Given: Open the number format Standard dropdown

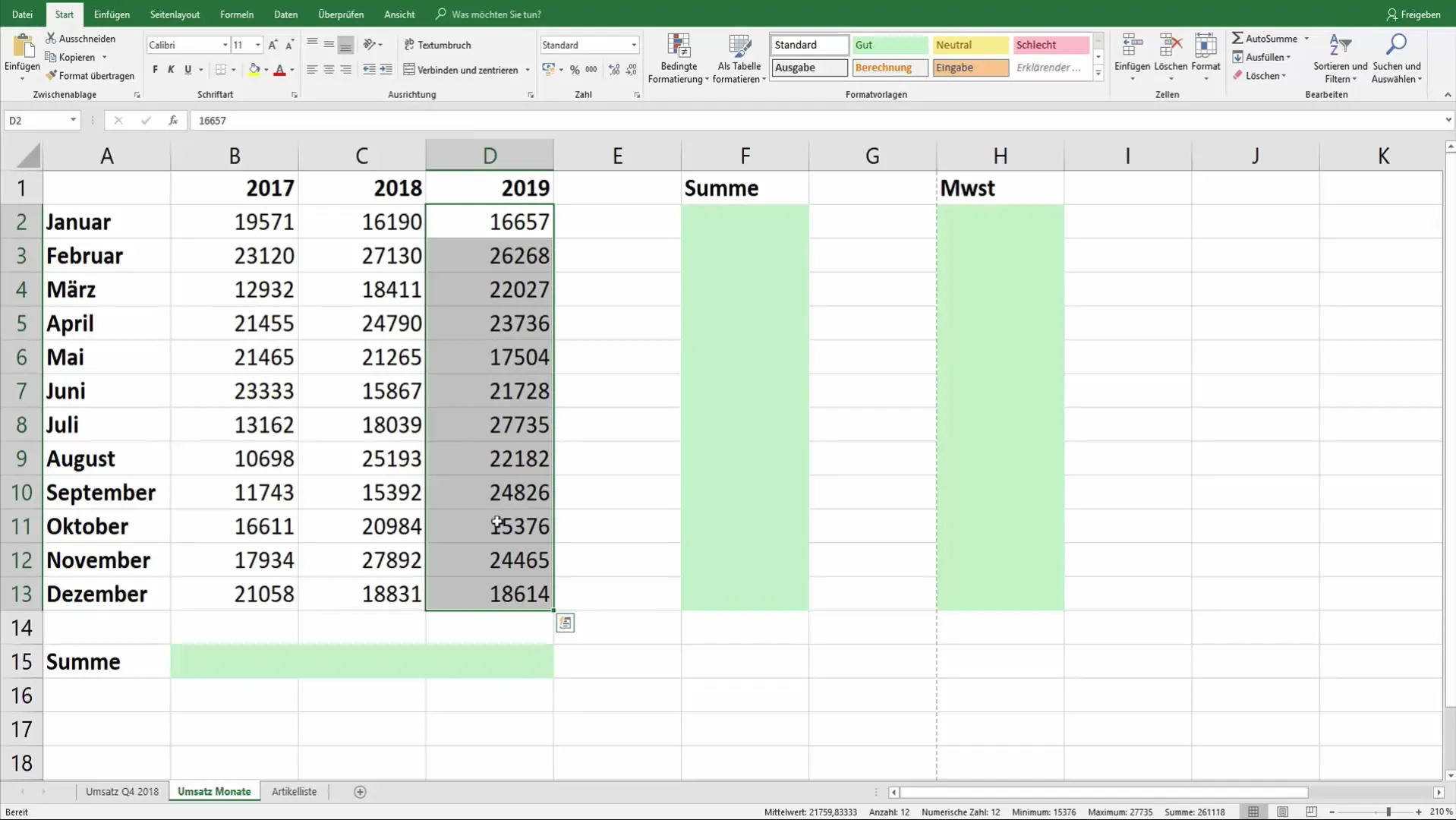Looking at the screenshot, I should point(634,45).
